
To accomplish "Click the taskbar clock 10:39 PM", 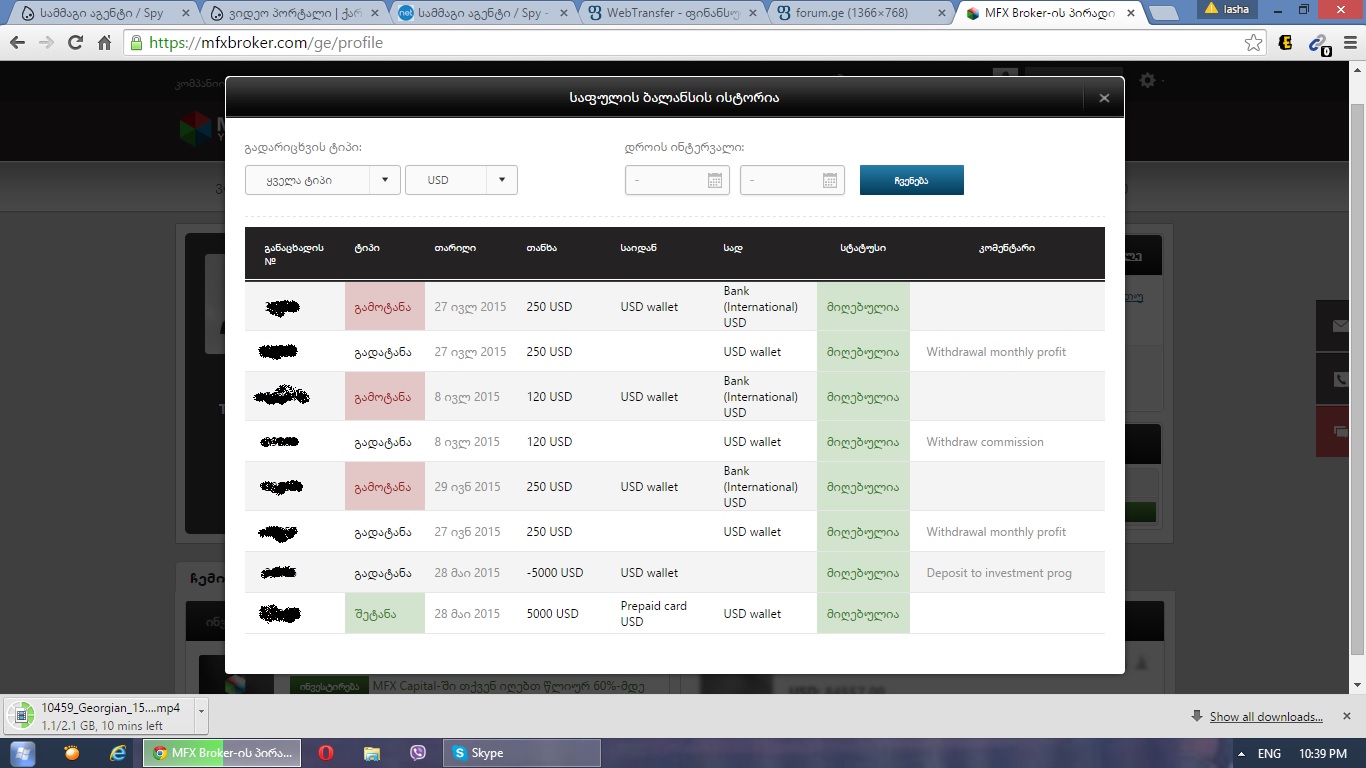I will point(1323,754).
